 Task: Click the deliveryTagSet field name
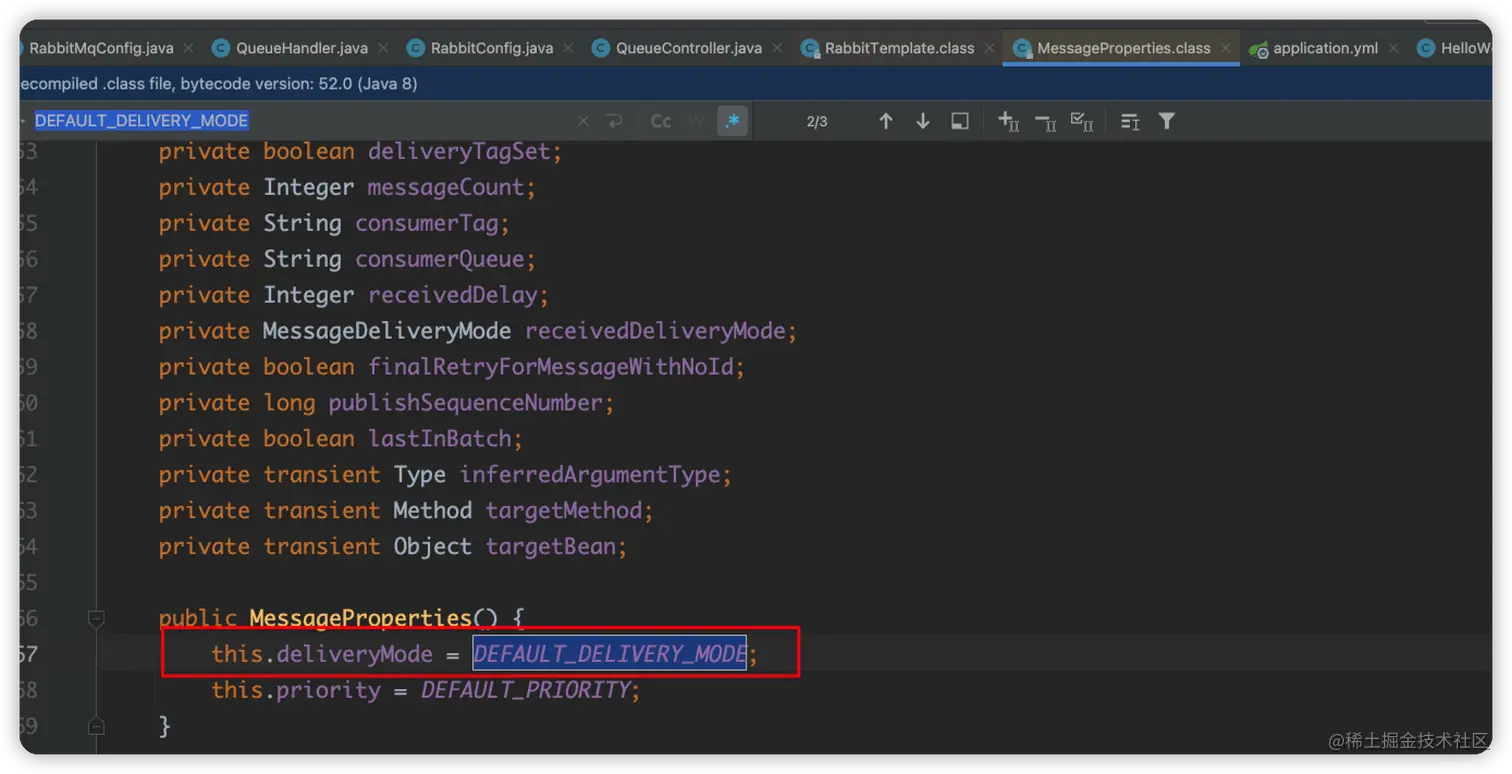[x=459, y=152]
